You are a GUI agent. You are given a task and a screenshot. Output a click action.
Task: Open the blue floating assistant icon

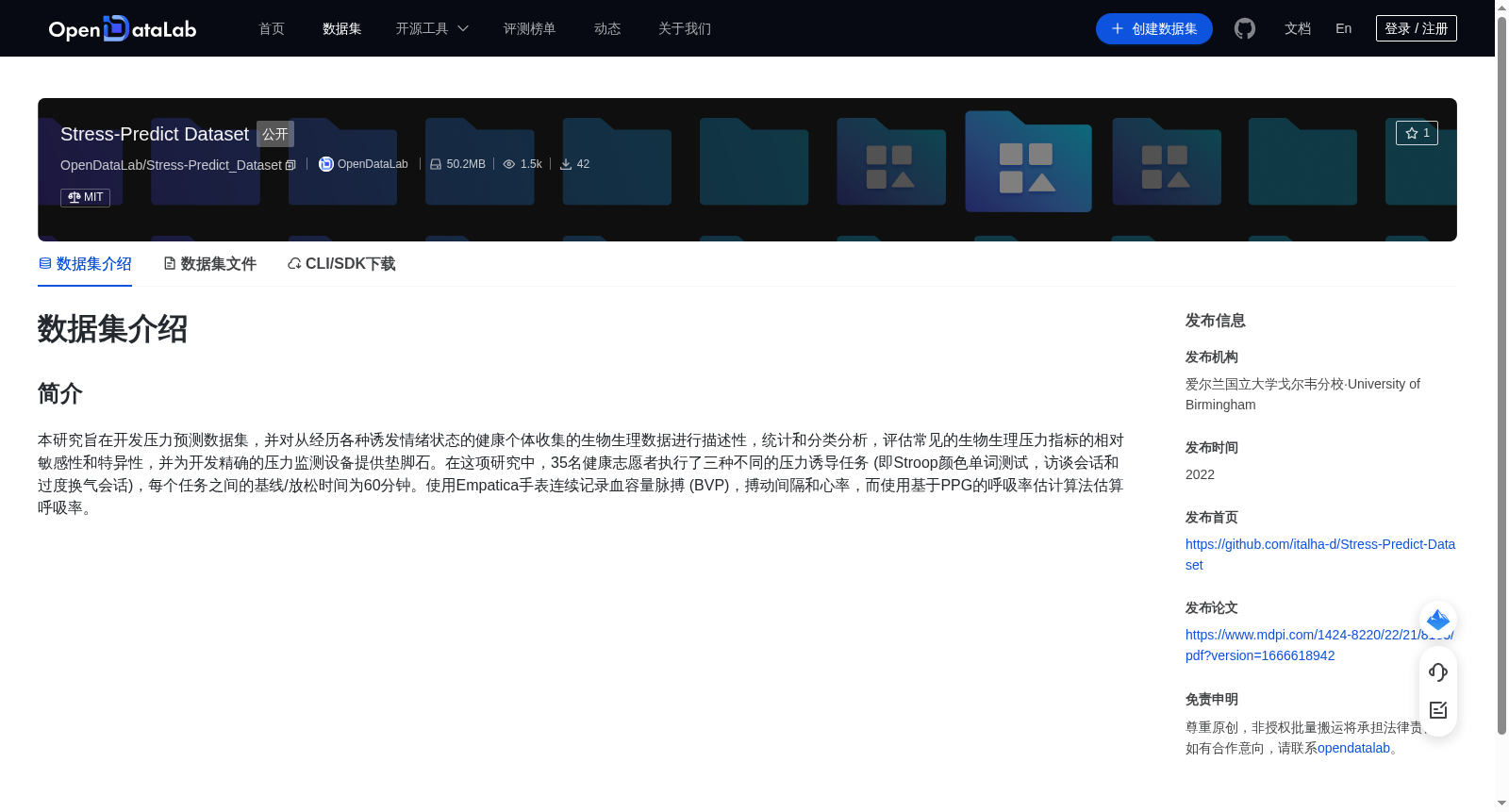[x=1438, y=620]
